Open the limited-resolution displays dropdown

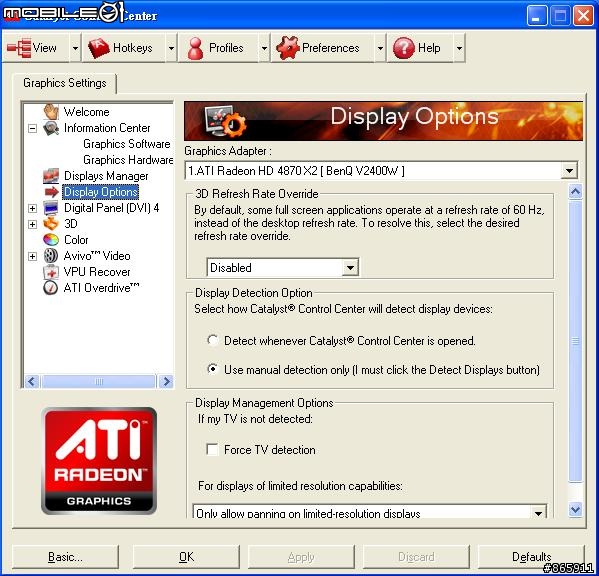click(538, 513)
